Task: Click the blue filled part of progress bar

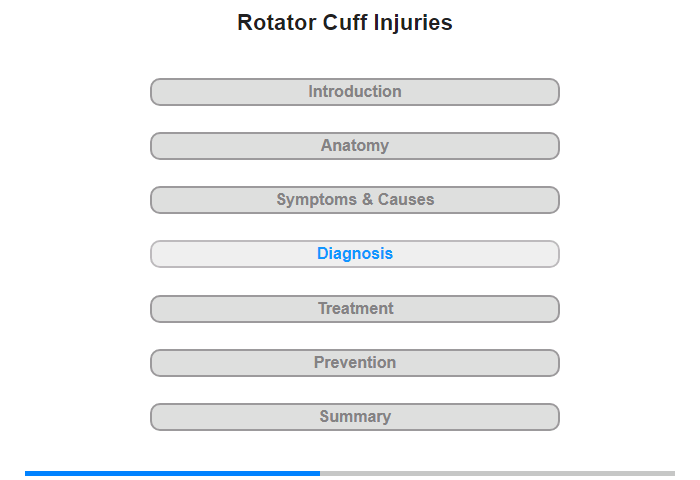Action: (x=172, y=473)
